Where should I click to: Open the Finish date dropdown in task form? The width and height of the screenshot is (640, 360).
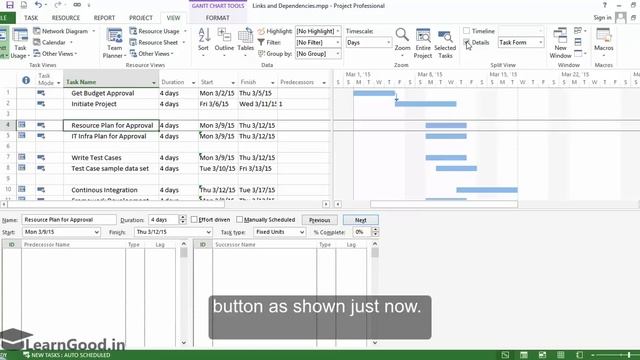pos(208,232)
